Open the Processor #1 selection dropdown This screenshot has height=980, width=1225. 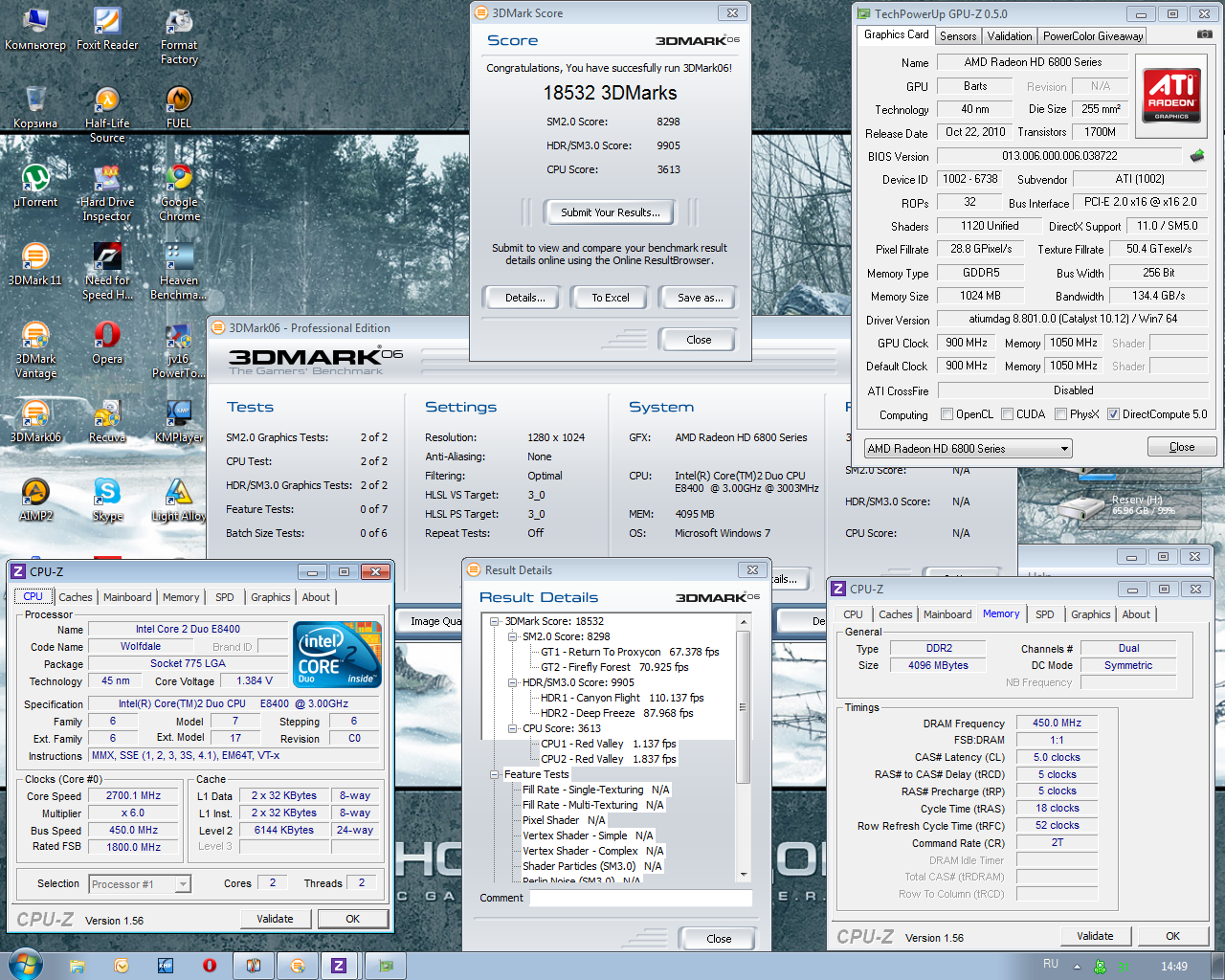140,884
